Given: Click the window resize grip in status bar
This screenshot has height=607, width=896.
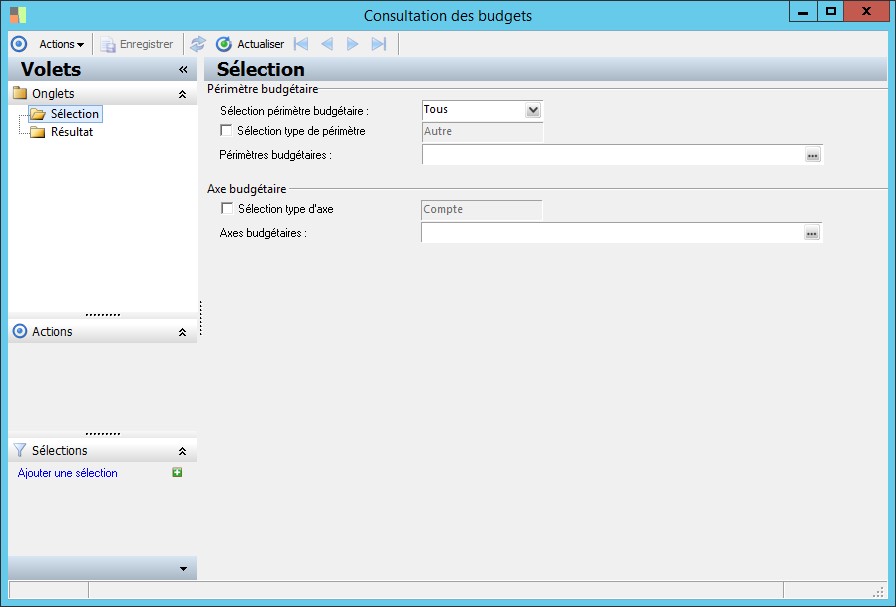Looking at the screenshot, I should click(879, 592).
